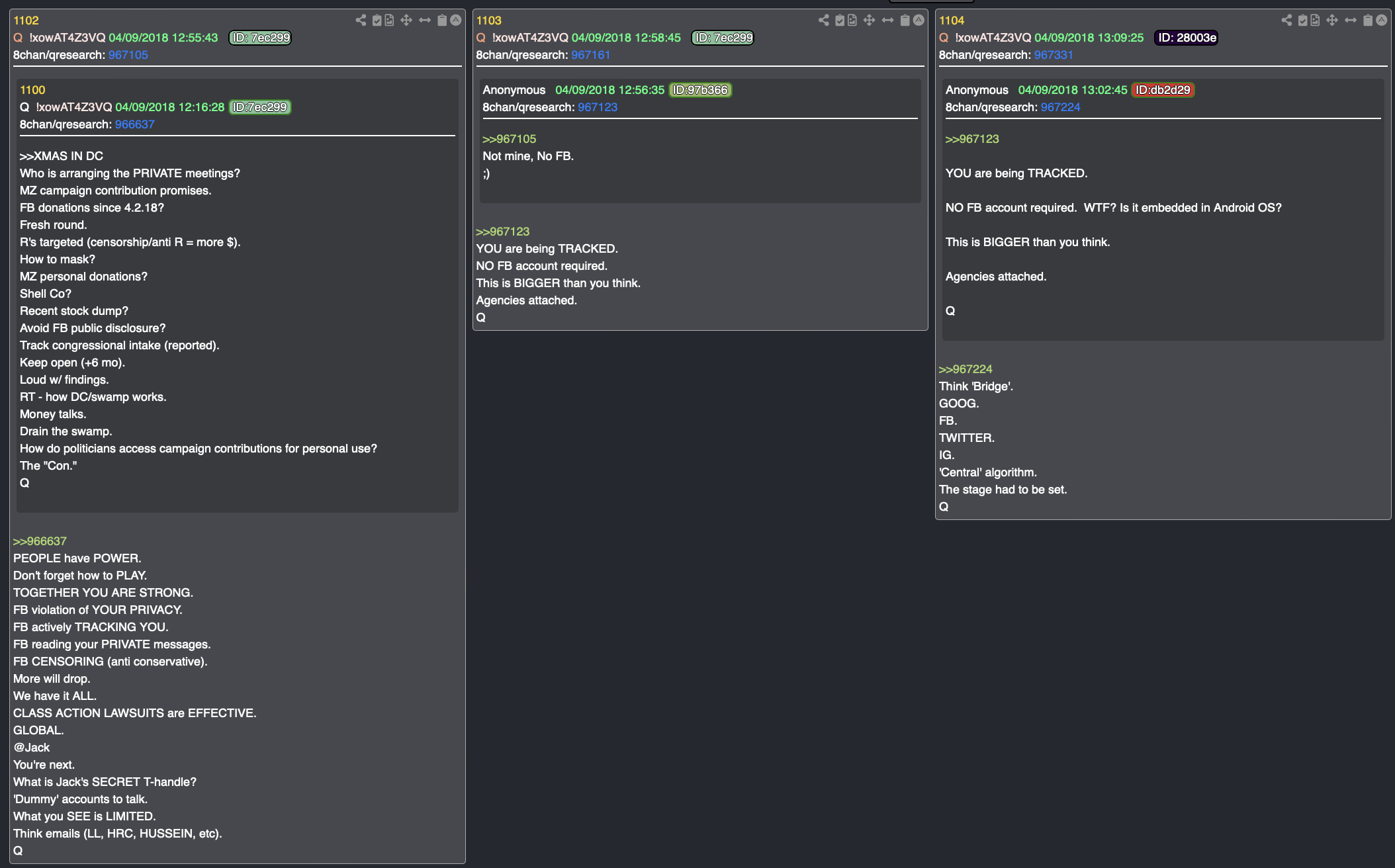
Task: Click plain clipboard icon on post 1102
Action: pos(442,21)
